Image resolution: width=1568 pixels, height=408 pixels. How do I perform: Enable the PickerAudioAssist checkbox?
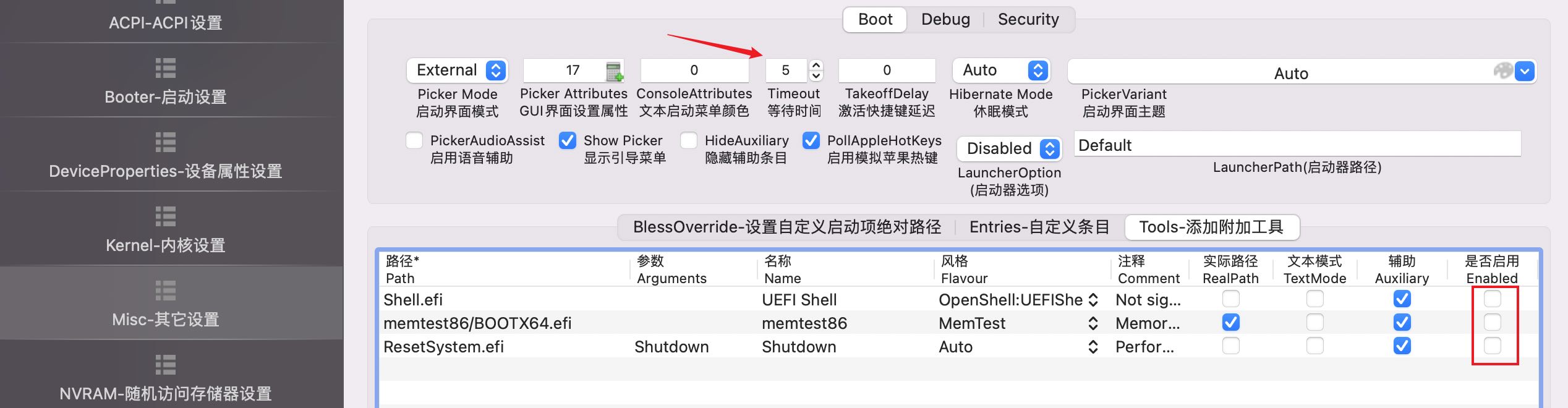(414, 141)
